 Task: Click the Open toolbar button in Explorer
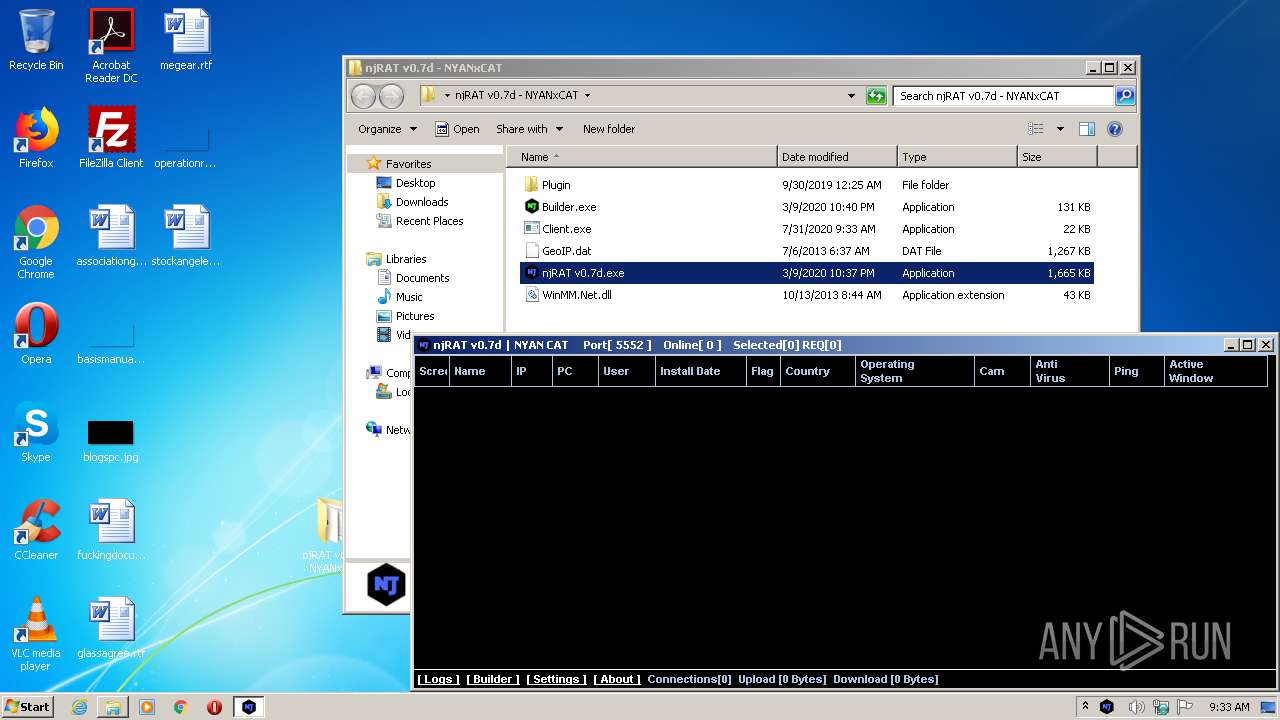[457, 129]
